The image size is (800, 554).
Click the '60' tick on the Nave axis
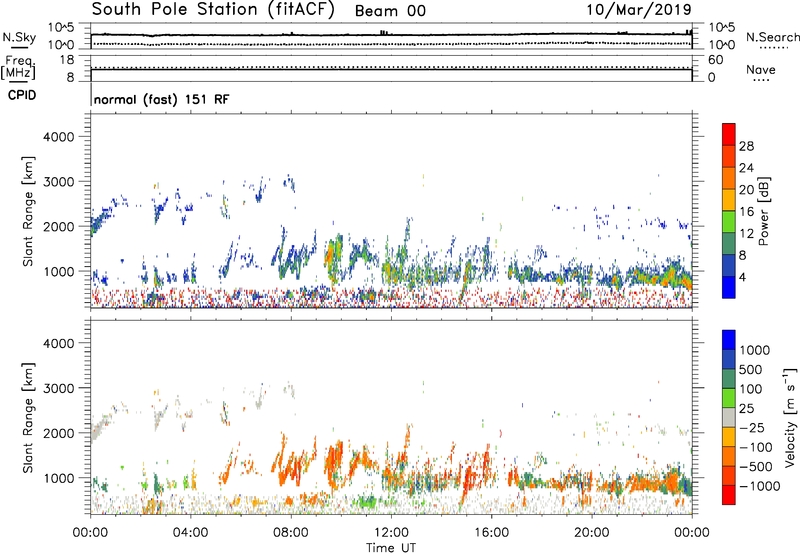tap(715, 60)
